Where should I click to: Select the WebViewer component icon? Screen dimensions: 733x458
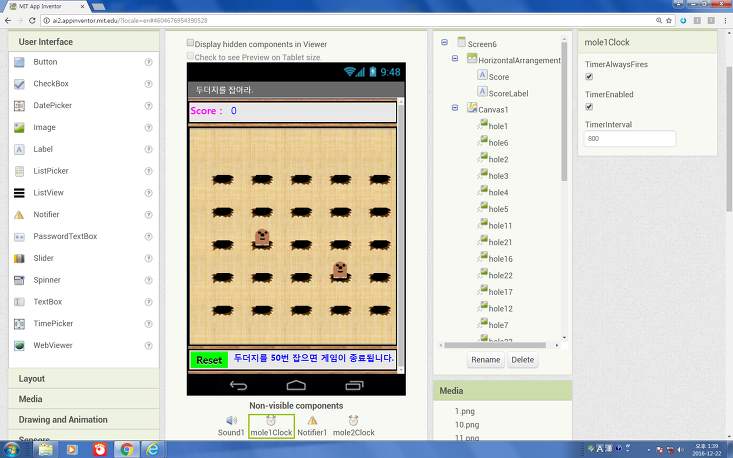pos(19,346)
